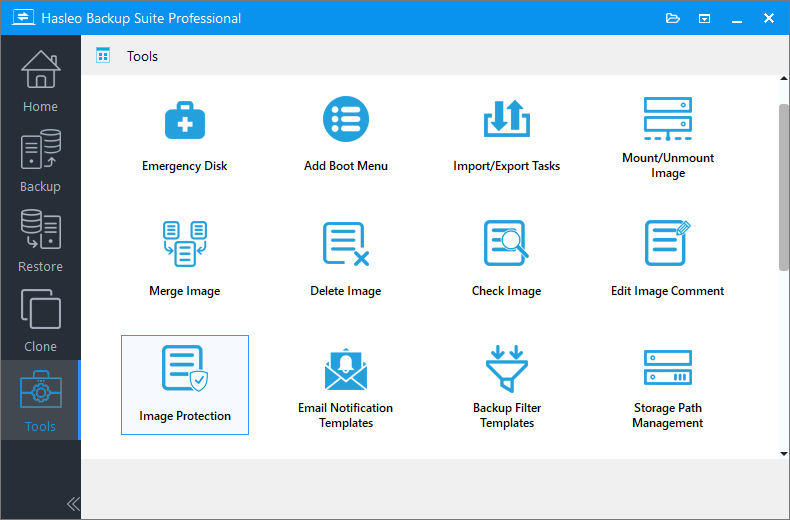Screen dimensions: 790x520
Task: Open Backup Filter Templates
Action: (506, 385)
